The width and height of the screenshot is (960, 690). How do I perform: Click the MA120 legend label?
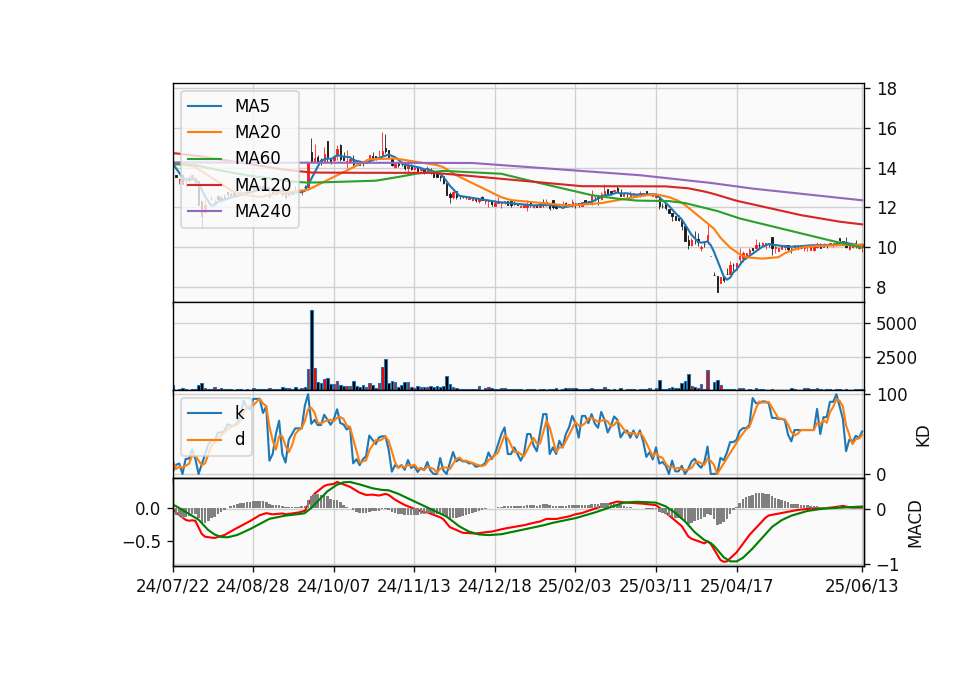point(263,184)
